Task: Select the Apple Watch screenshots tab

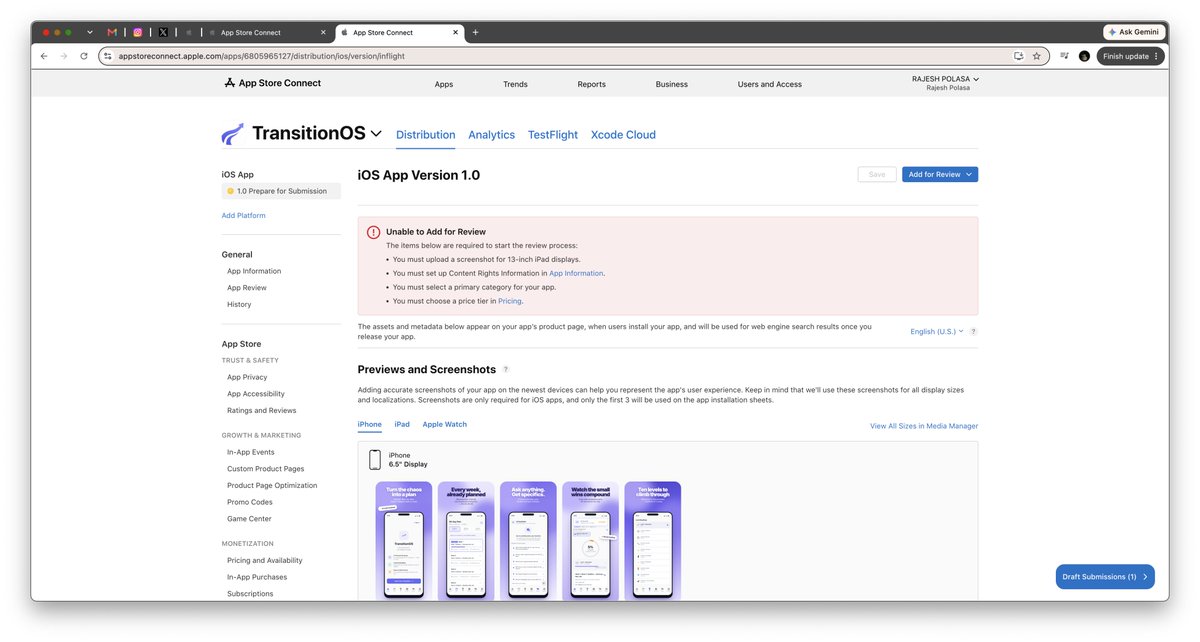Action: (444, 424)
